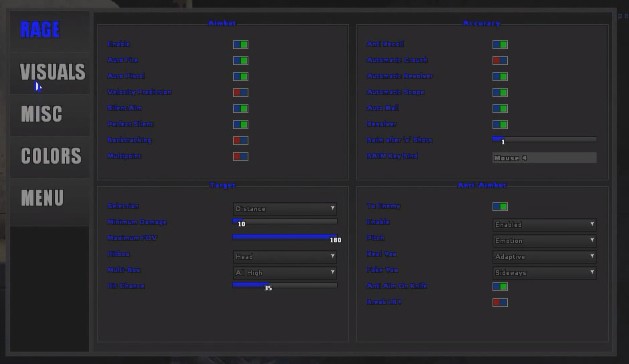The image size is (629, 364).
Task: Toggle the Automatic Scope switch
Action: tap(500, 93)
